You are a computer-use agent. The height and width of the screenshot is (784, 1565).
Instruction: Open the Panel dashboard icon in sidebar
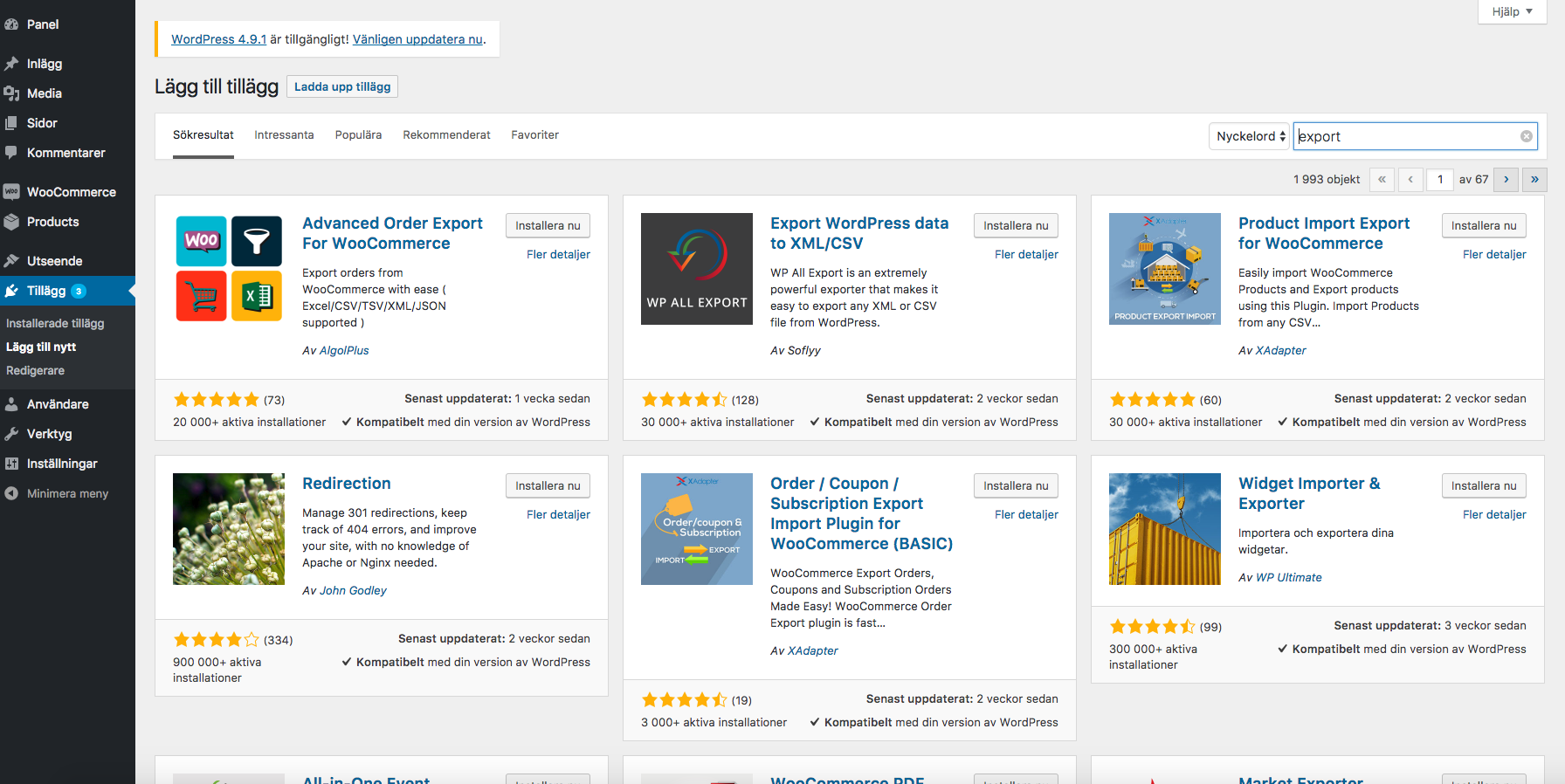click(11, 24)
